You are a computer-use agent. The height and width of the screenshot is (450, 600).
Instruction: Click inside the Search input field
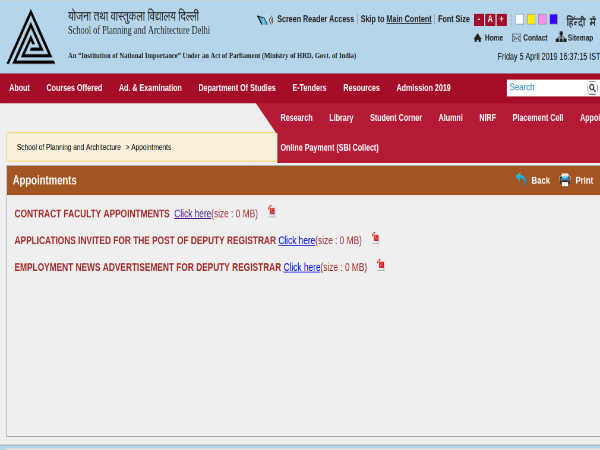pos(546,88)
